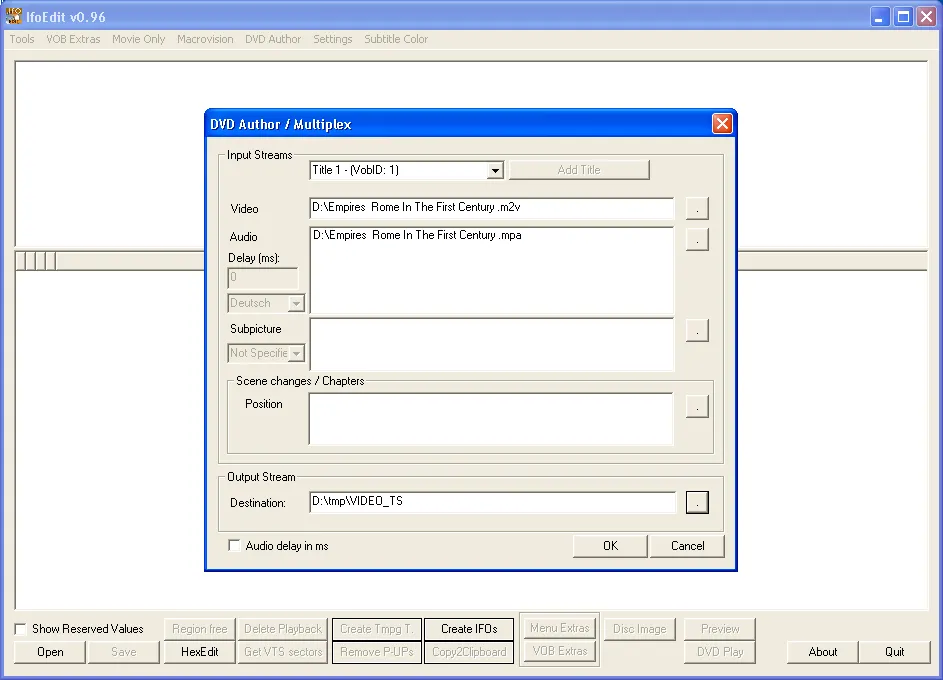Click into the Video path field

click(491, 207)
